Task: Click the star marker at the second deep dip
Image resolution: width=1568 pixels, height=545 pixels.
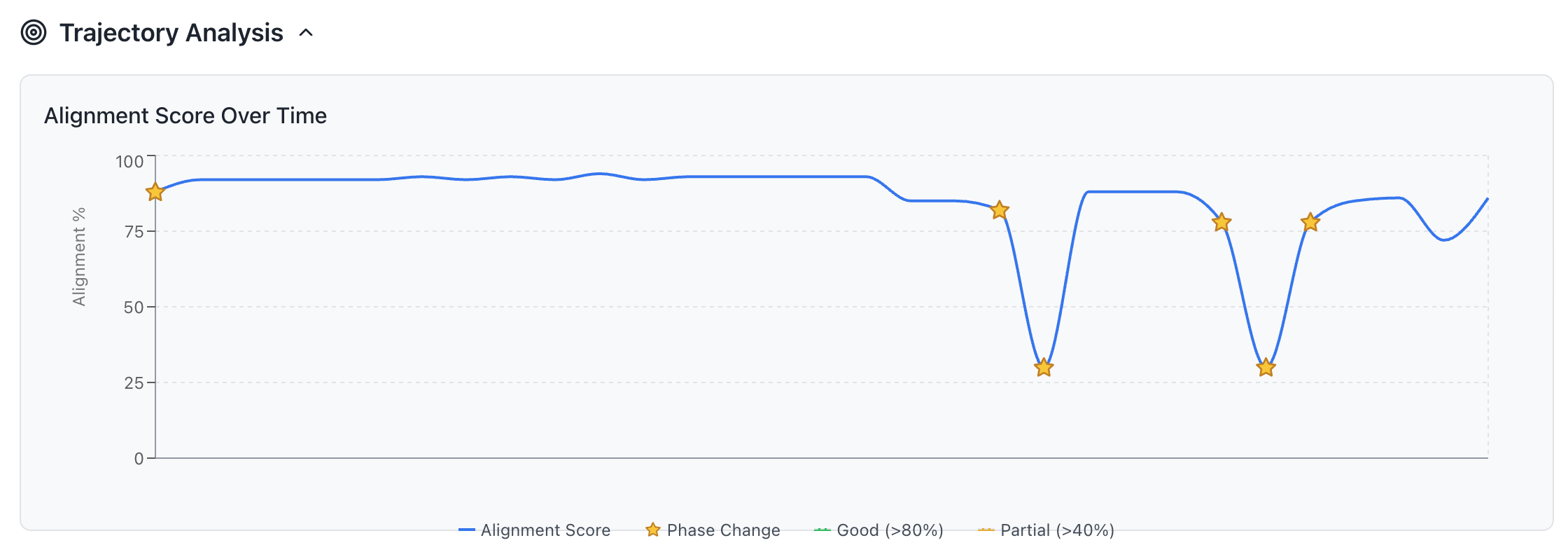Action: coord(1265,366)
